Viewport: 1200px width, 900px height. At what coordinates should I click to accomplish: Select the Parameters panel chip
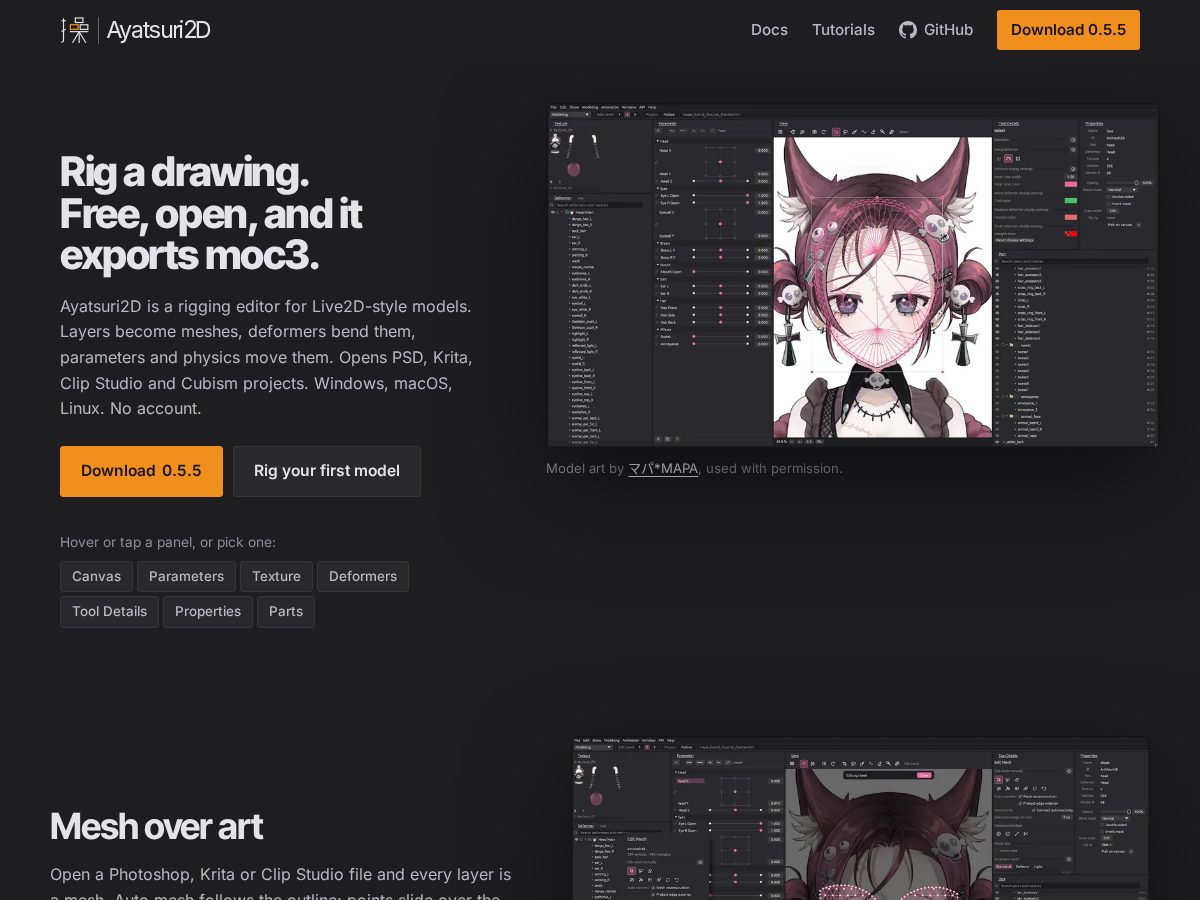[x=186, y=576]
